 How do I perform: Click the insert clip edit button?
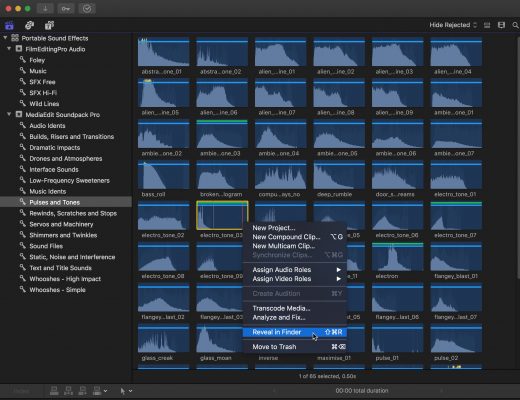coord(68,390)
